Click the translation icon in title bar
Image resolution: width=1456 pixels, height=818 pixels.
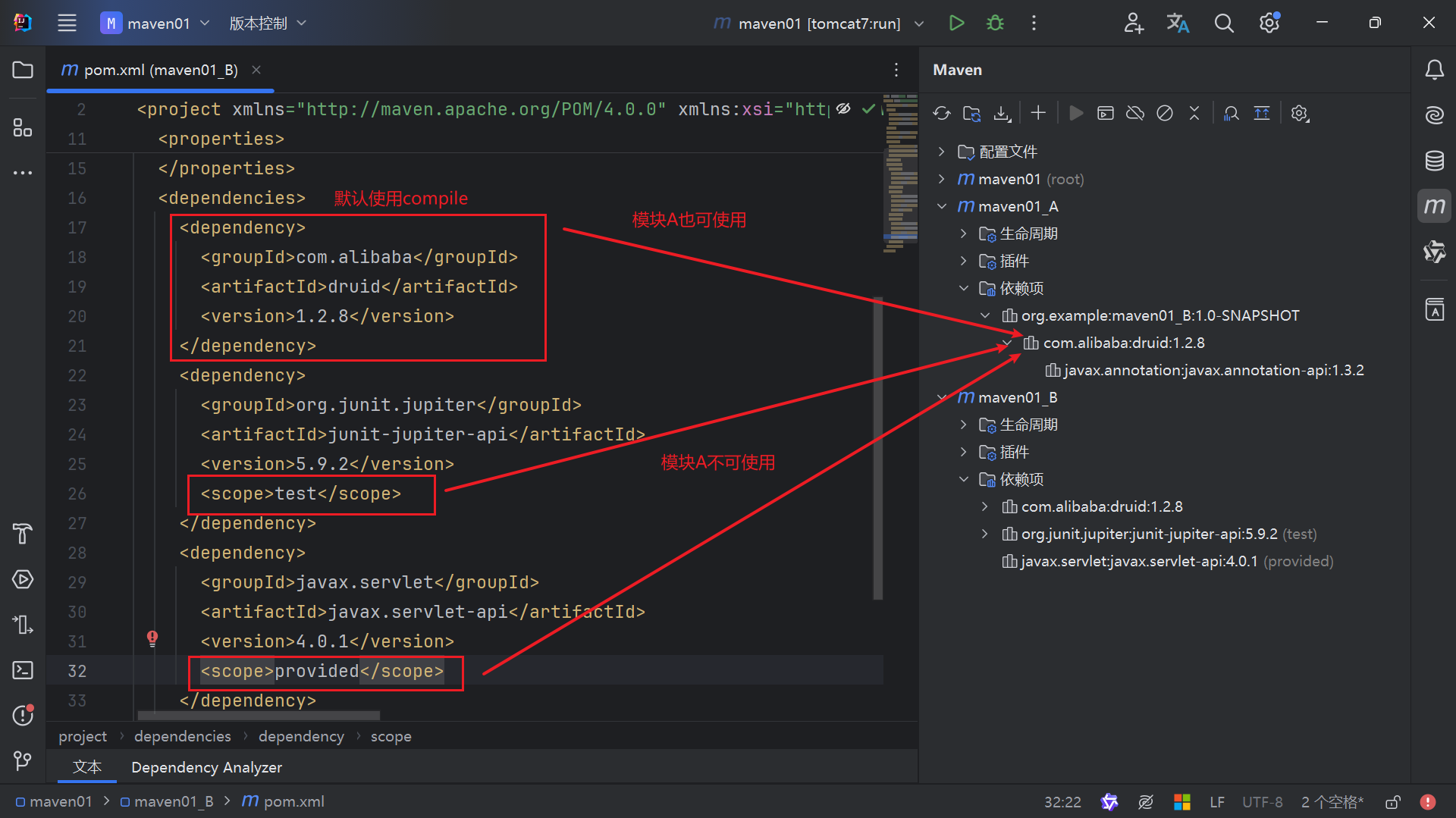click(x=1178, y=23)
